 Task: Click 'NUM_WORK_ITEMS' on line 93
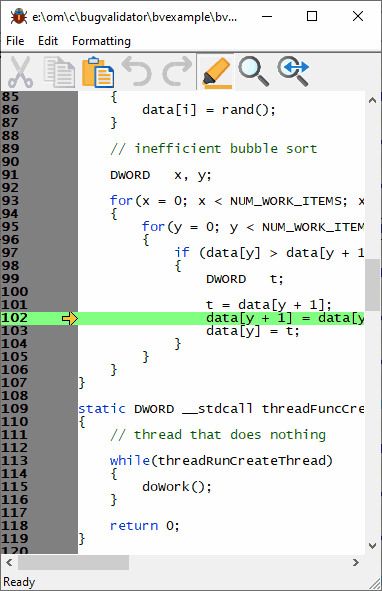tap(285, 201)
